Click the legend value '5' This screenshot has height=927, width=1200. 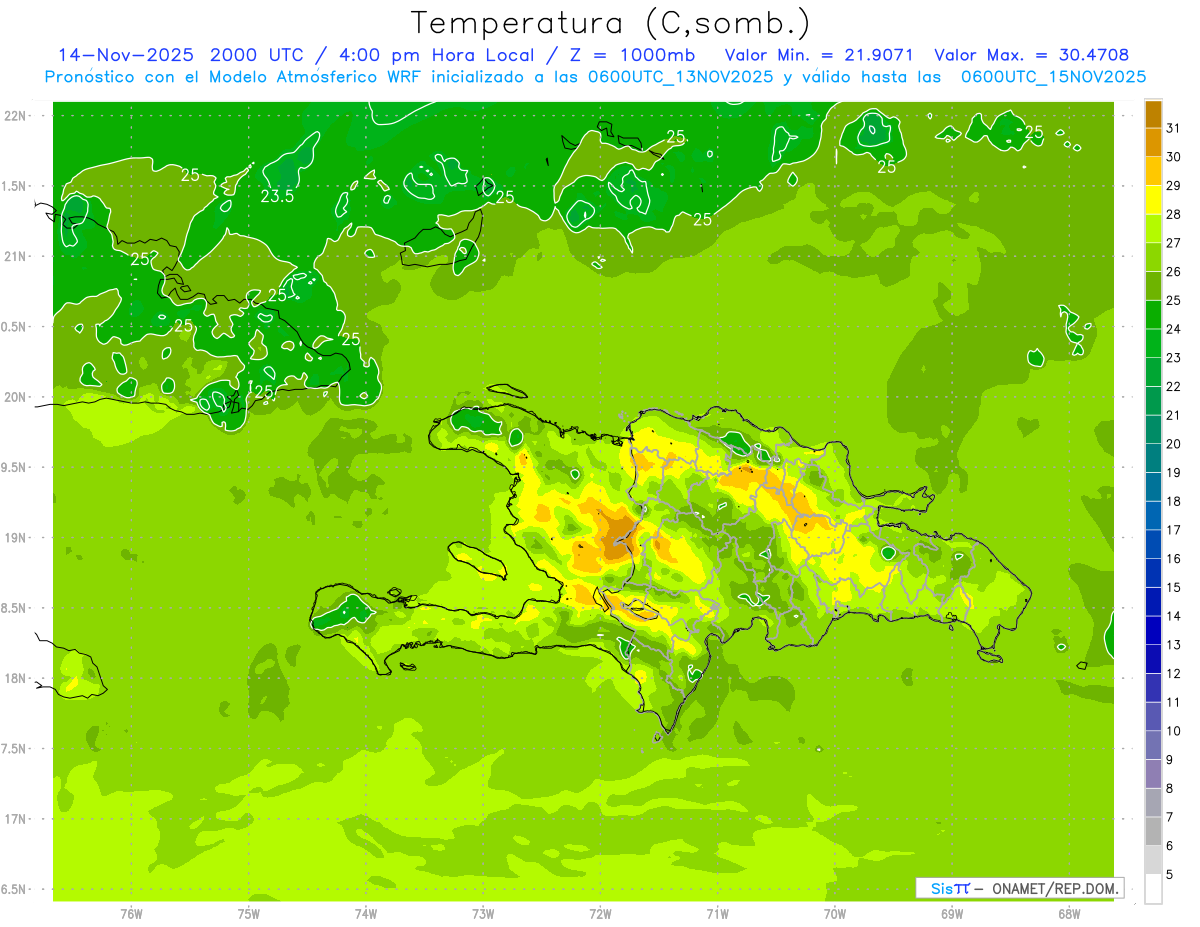[1169, 875]
